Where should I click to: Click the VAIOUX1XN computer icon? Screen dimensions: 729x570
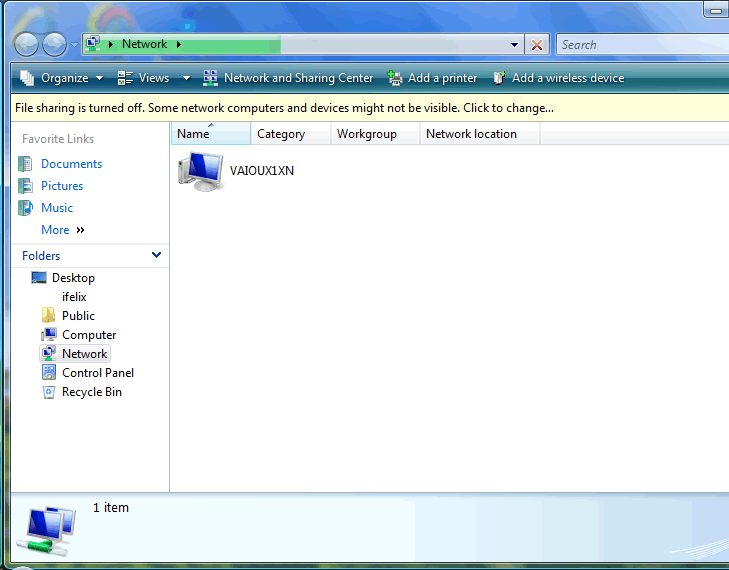coord(201,171)
